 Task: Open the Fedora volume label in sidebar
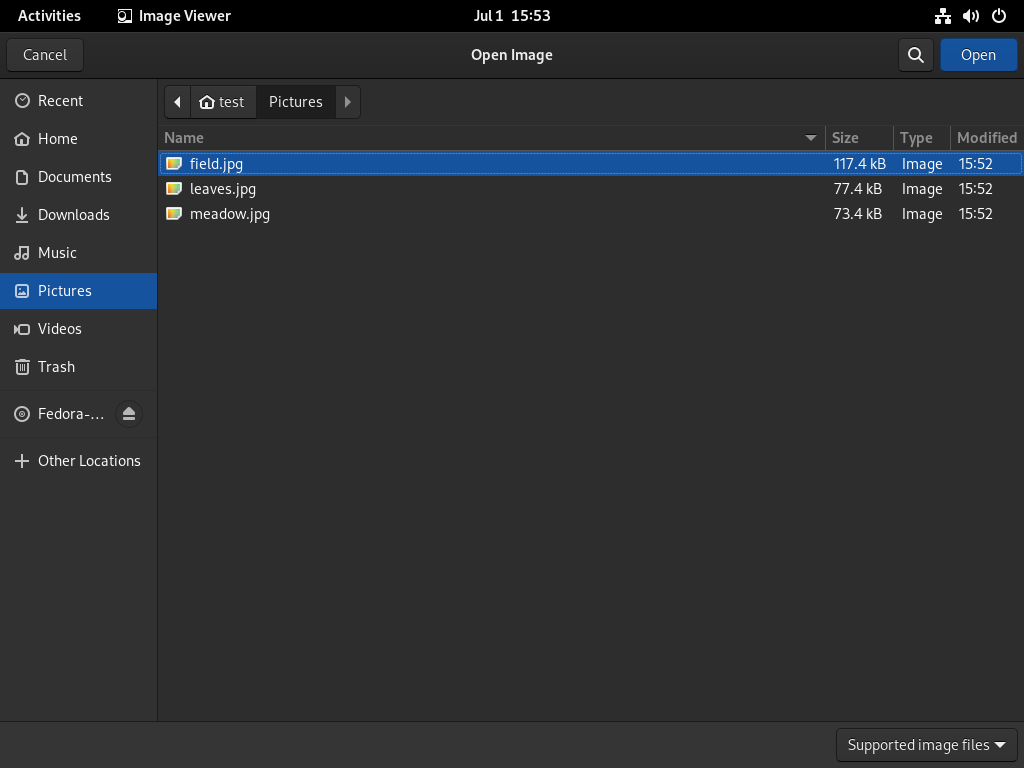[71, 414]
